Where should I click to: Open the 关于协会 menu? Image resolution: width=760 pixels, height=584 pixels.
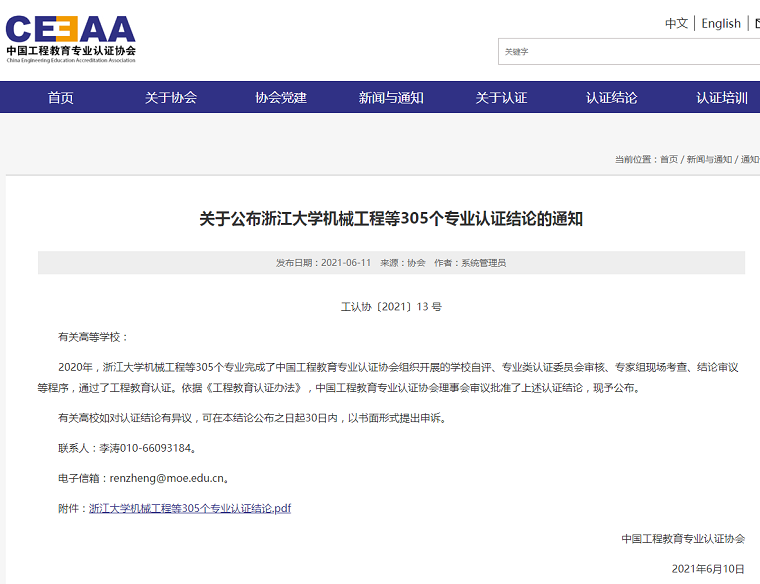click(171, 97)
